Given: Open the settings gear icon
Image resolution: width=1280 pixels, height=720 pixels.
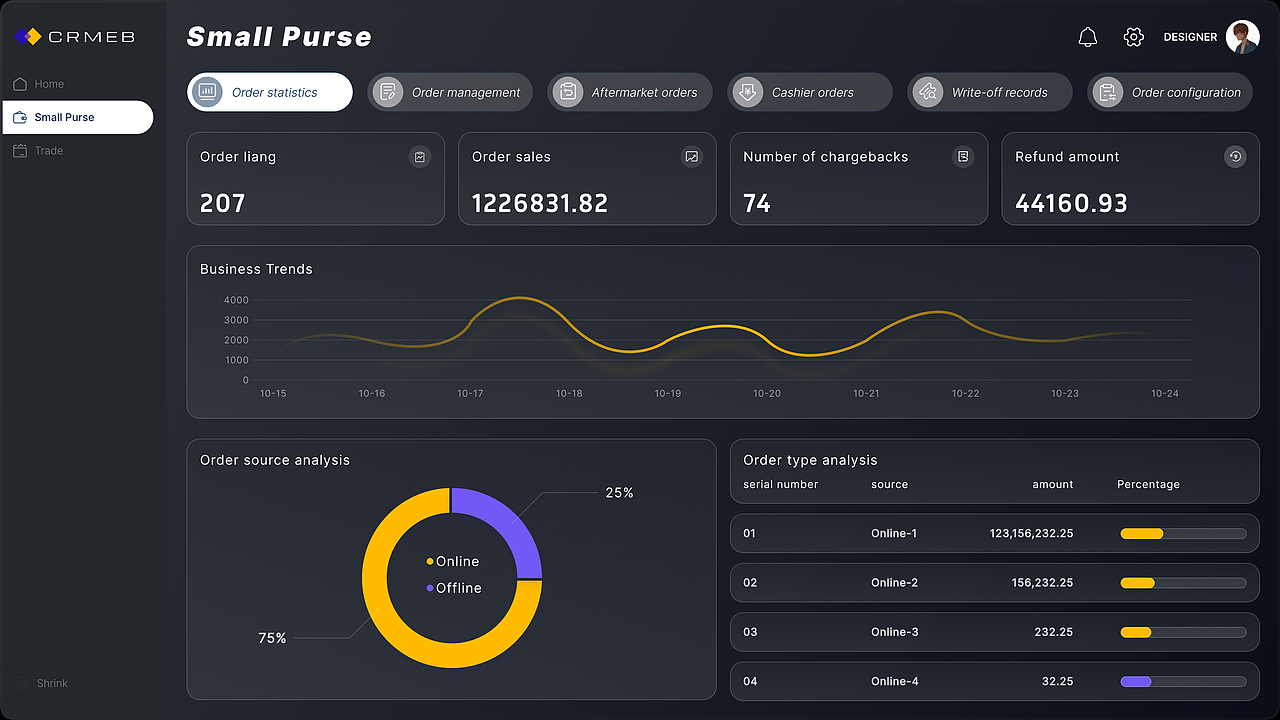Looking at the screenshot, I should coord(1133,37).
